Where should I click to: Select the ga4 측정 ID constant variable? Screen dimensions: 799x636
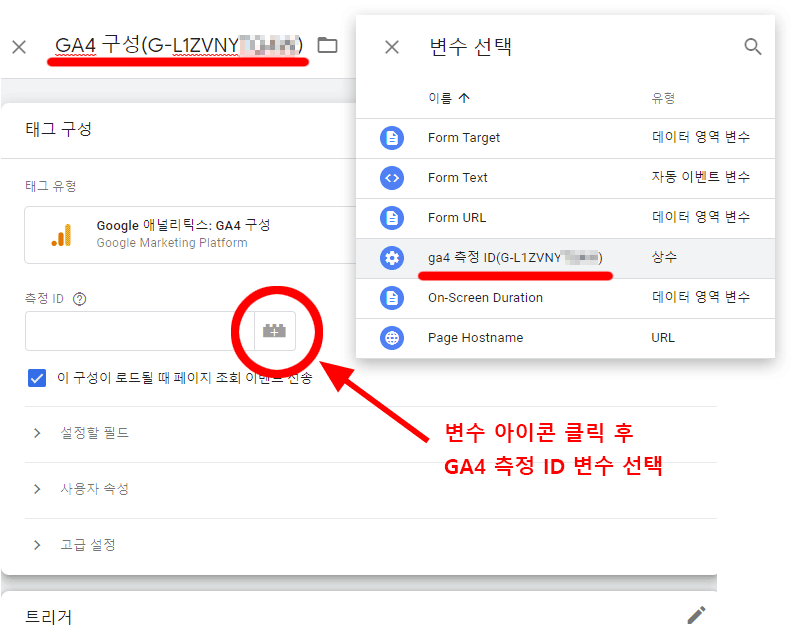point(565,258)
